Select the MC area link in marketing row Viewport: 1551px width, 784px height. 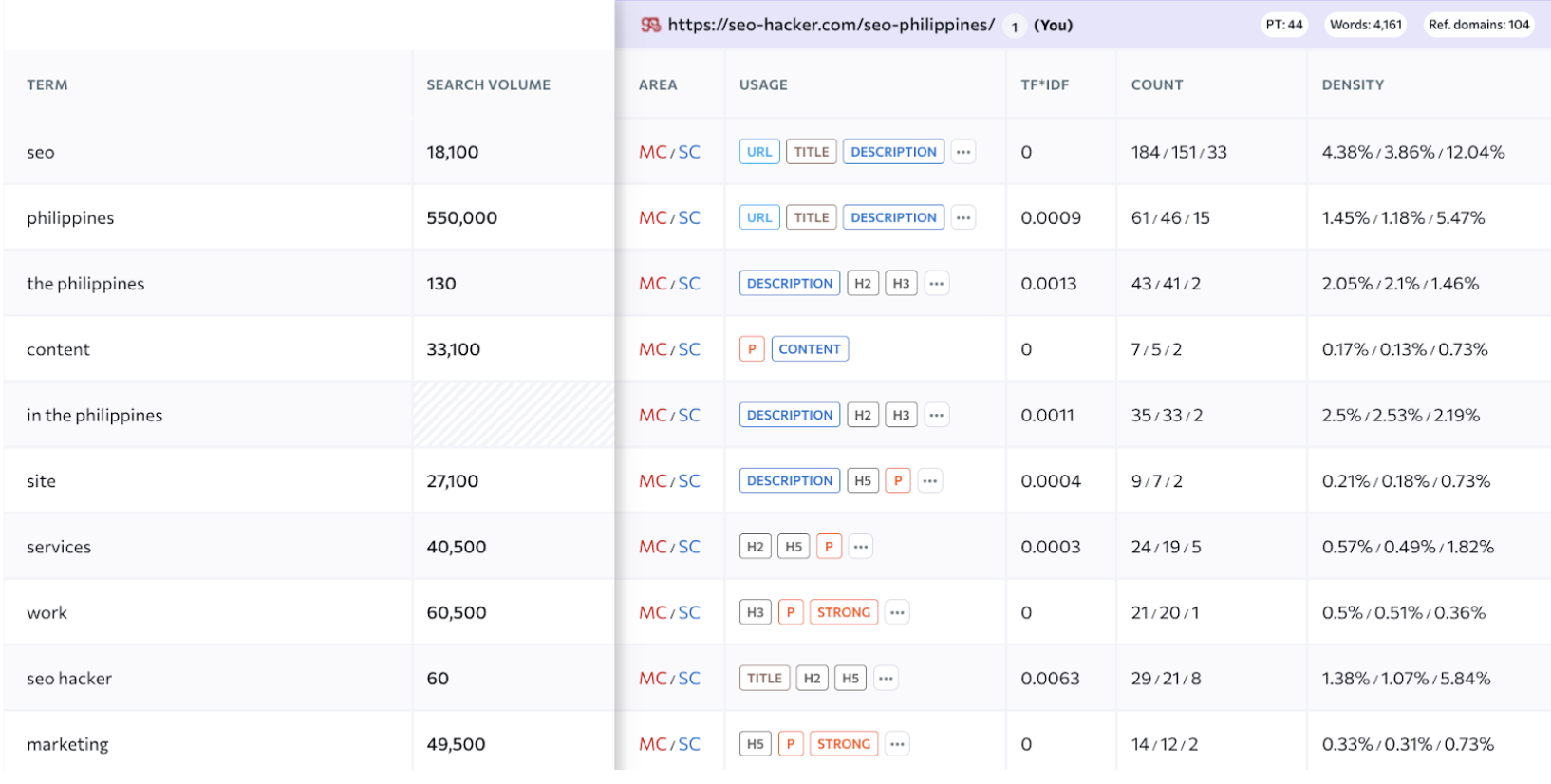point(652,744)
